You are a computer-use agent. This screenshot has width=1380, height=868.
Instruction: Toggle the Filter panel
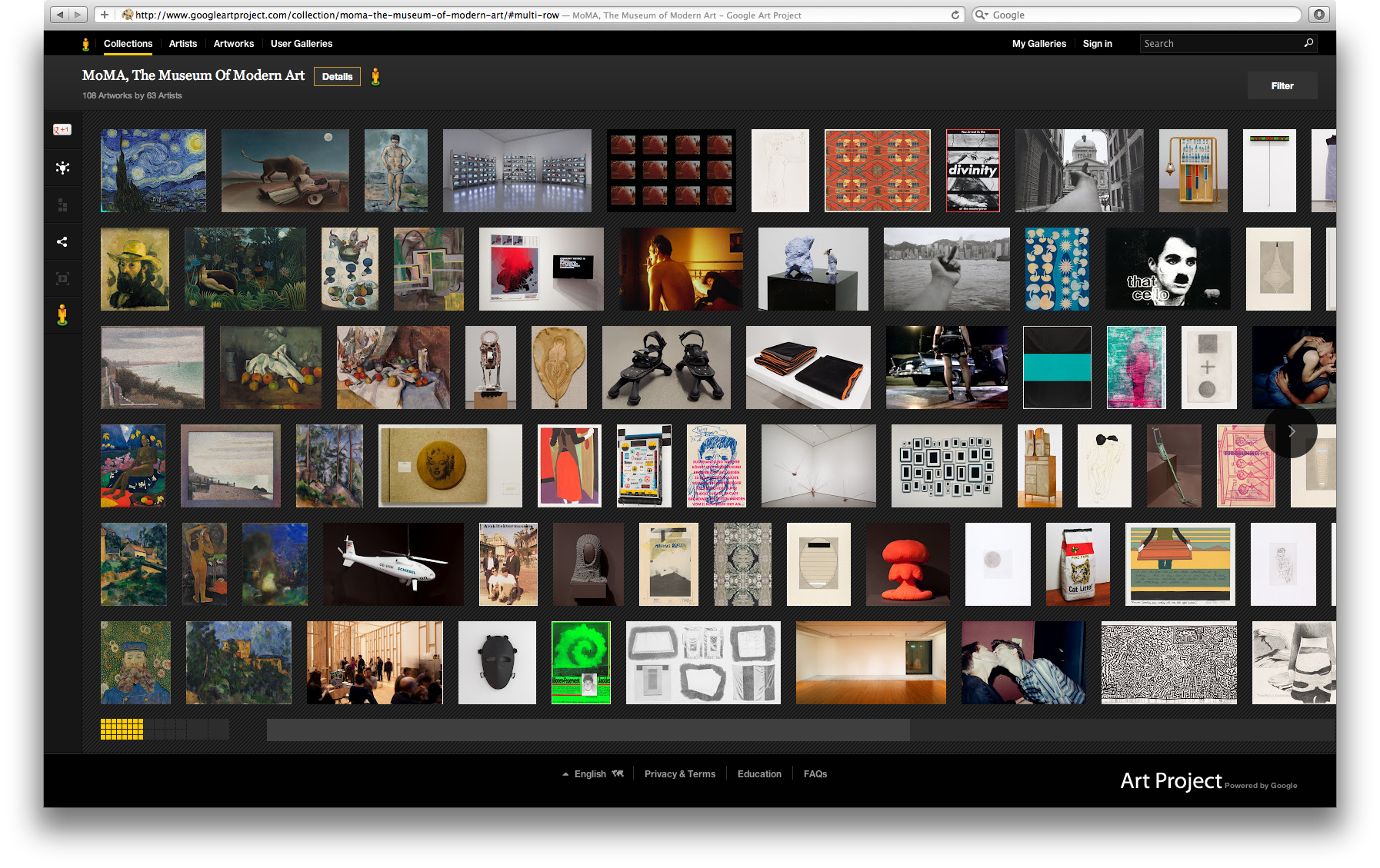1282,85
